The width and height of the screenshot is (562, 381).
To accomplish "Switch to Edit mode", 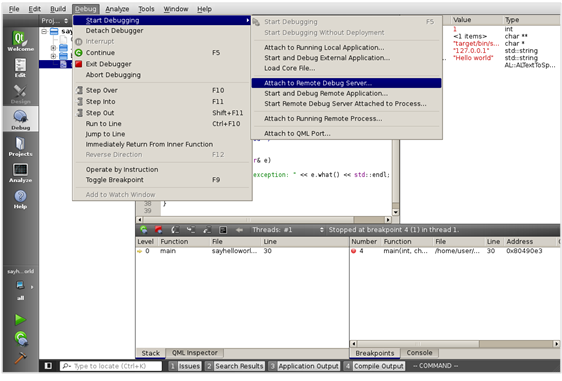I will (20, 67).
